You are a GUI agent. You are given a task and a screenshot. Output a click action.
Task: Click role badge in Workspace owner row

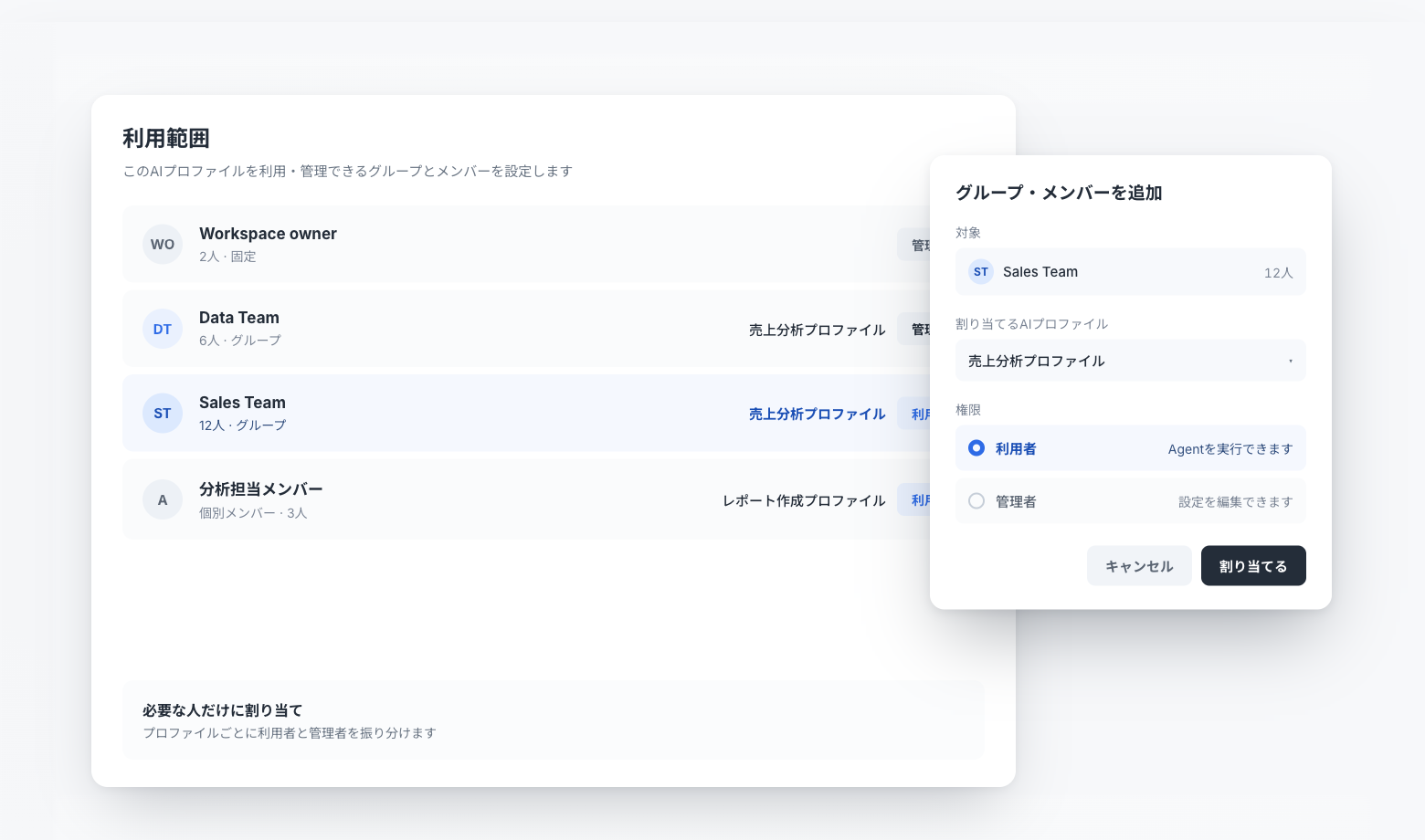(914, 245)
